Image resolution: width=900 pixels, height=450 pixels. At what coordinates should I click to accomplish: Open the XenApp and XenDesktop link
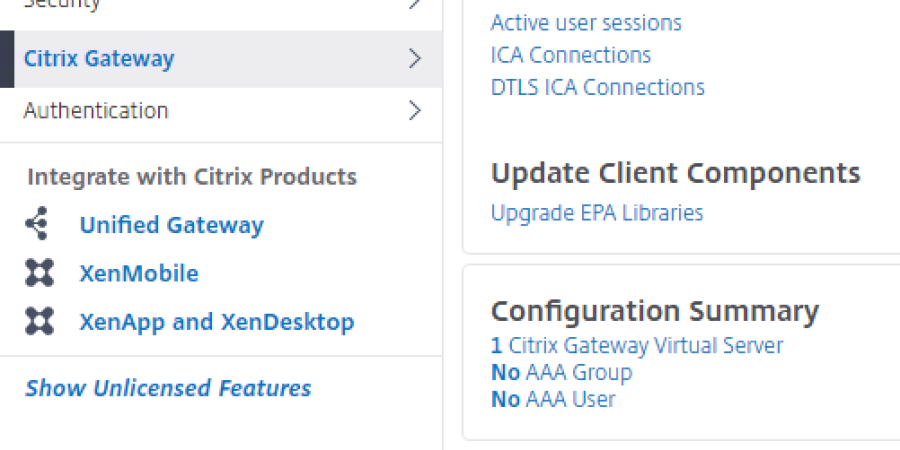pyautogui.click(x=217, y=322)
